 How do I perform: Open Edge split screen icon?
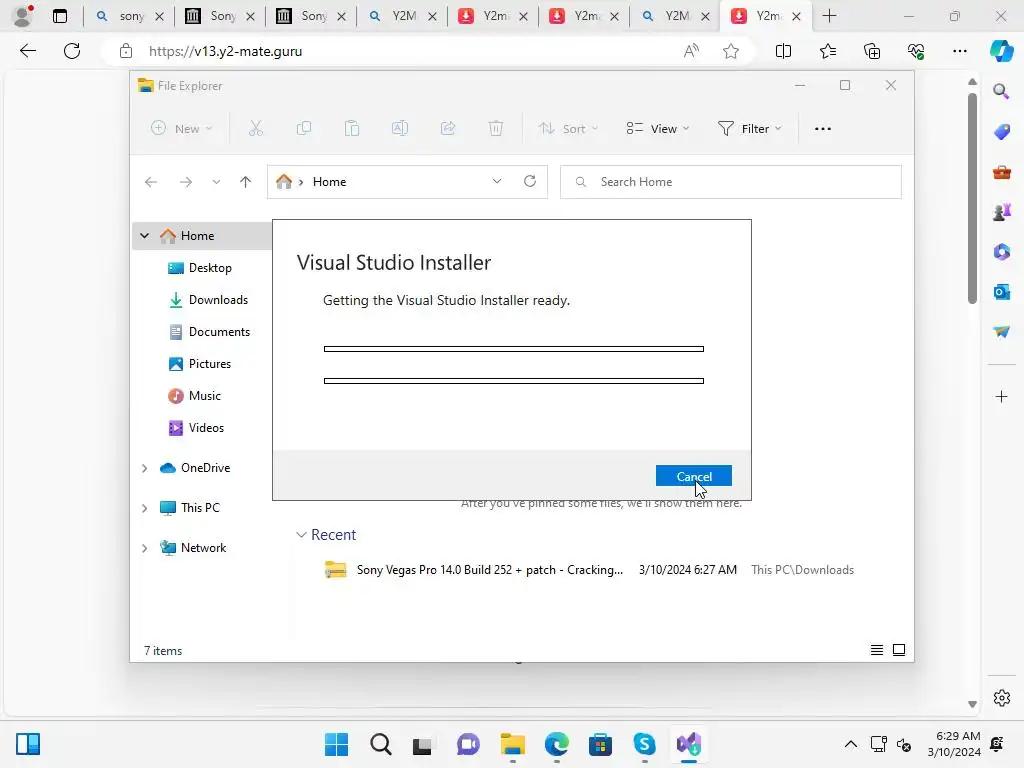783,51
